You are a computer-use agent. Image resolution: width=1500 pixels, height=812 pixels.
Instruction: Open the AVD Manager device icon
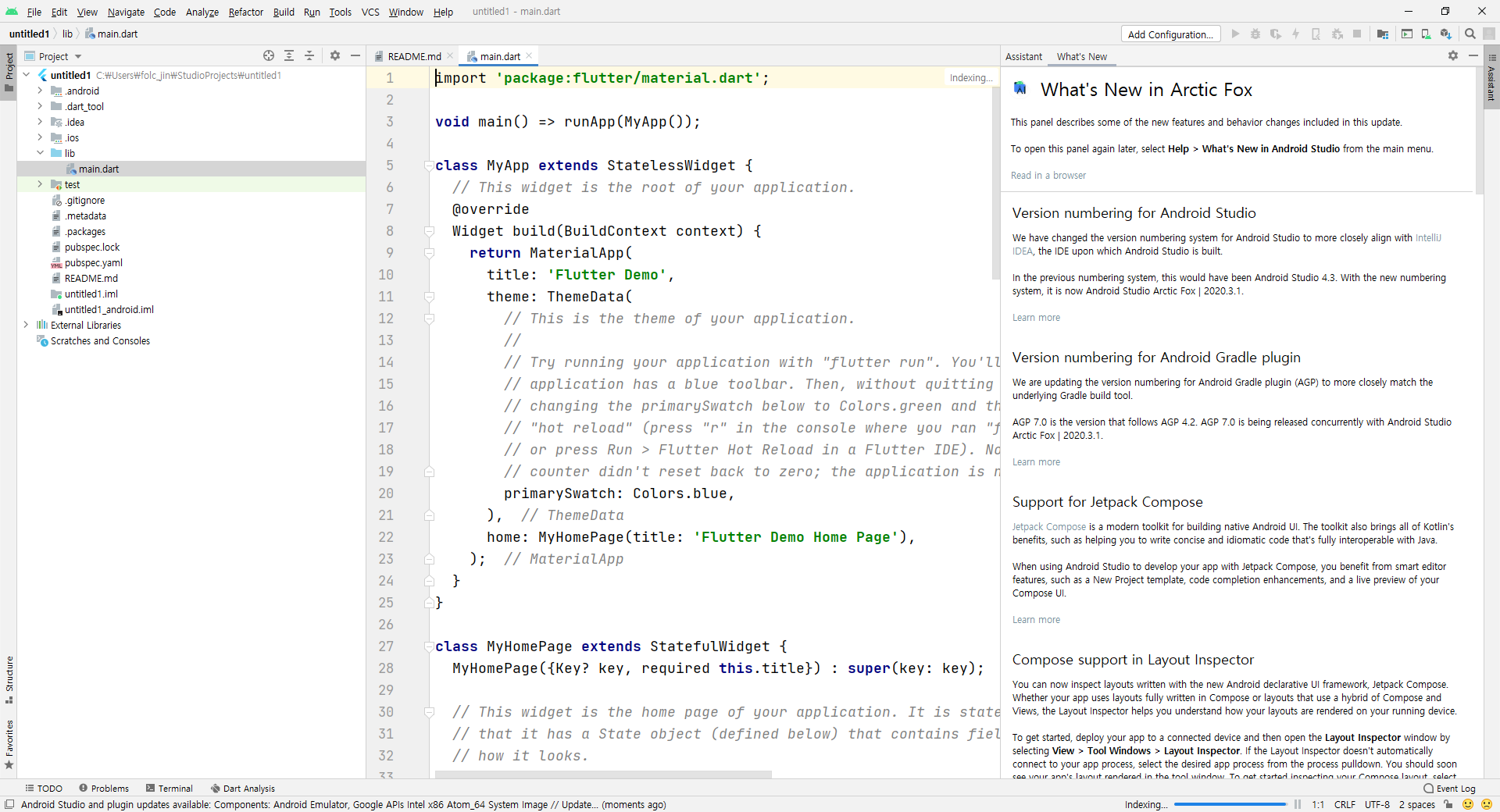pyautogui.click(x=1426, y=34)
